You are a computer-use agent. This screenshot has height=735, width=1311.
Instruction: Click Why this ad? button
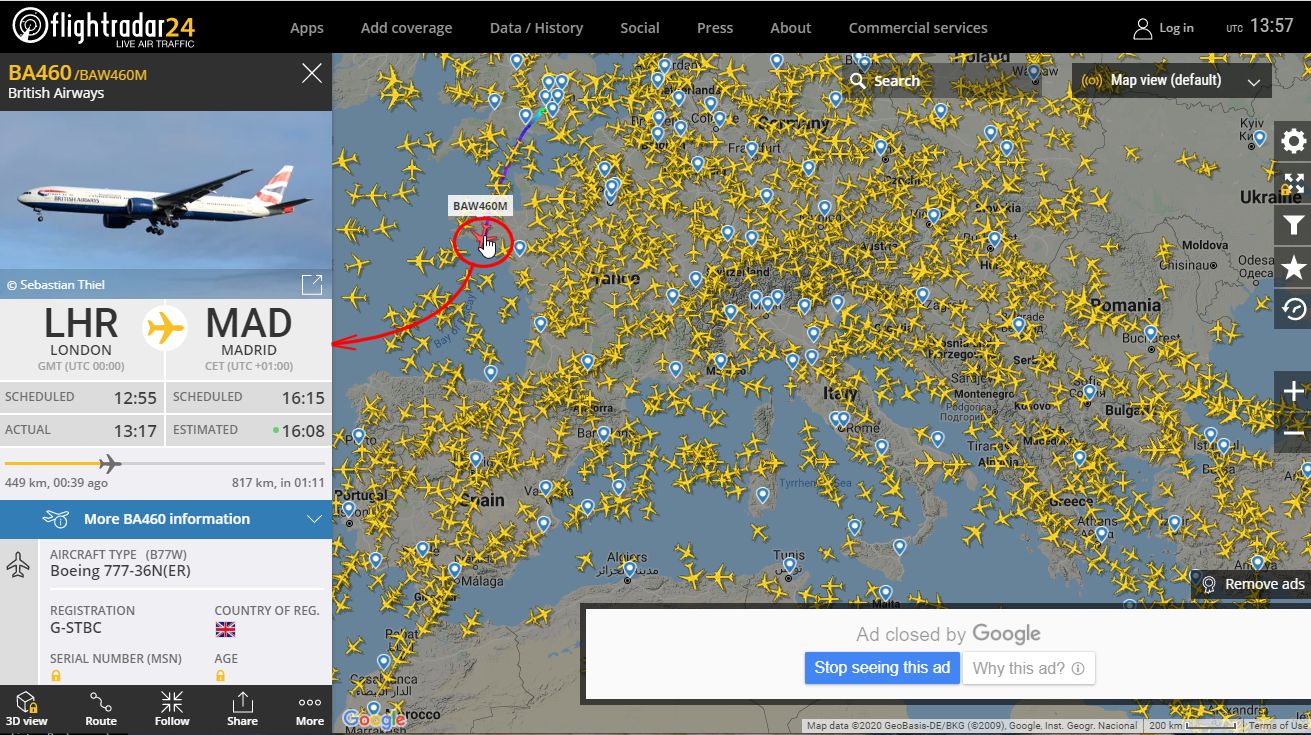tap(1028, 668)
